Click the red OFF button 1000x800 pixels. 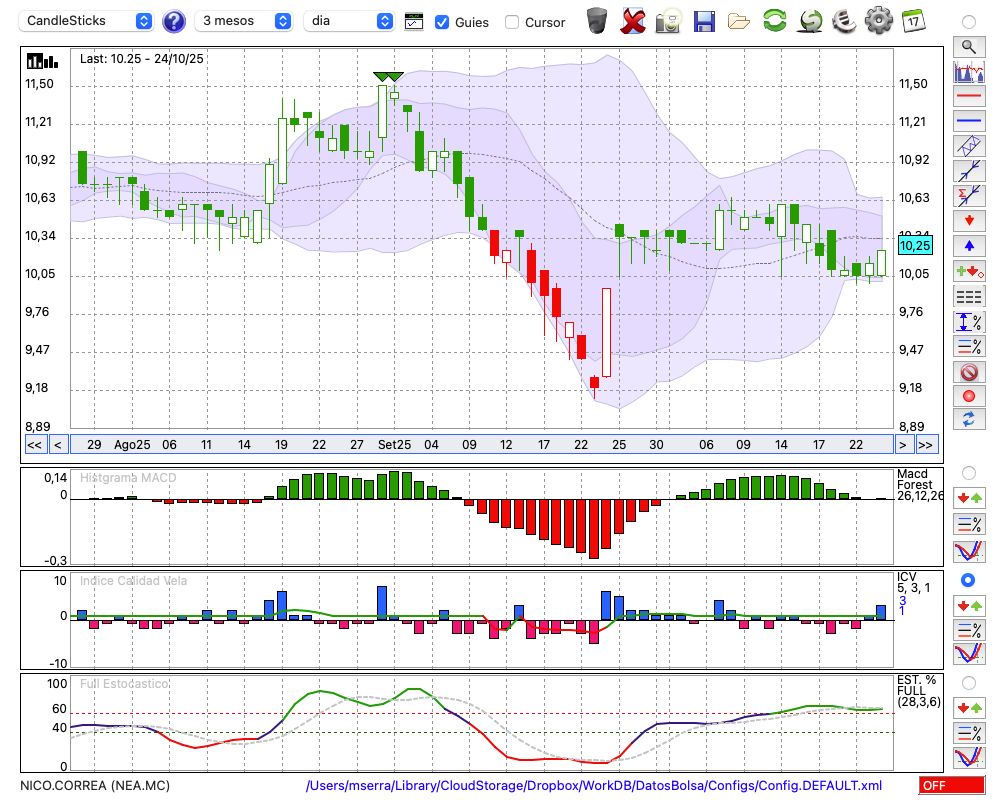pyautogui.click(x=950, y=786)
